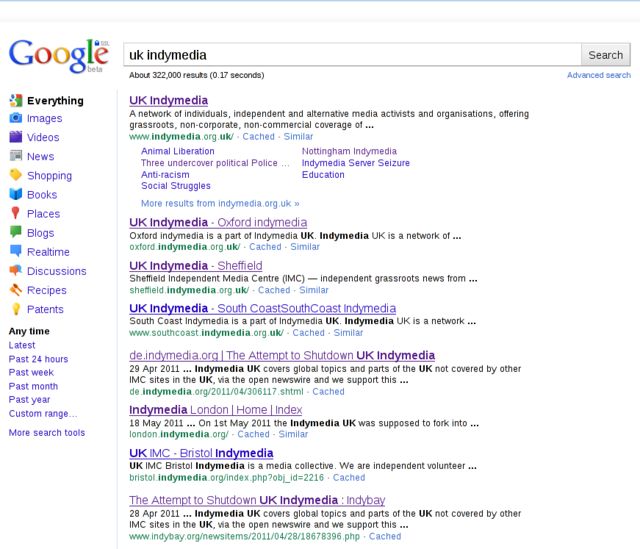The height and width of the screenshot is (549, 640).
Task: Switch to Discussions search category
Action: (x=56, y=271)
